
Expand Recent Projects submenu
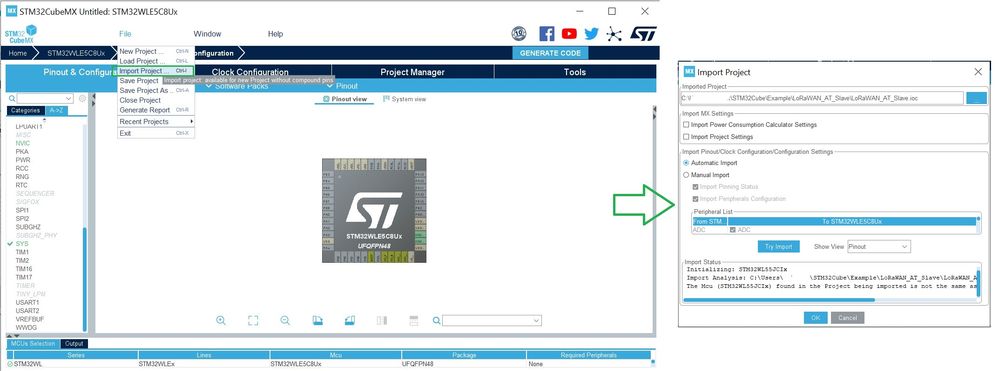pos(156,122)
